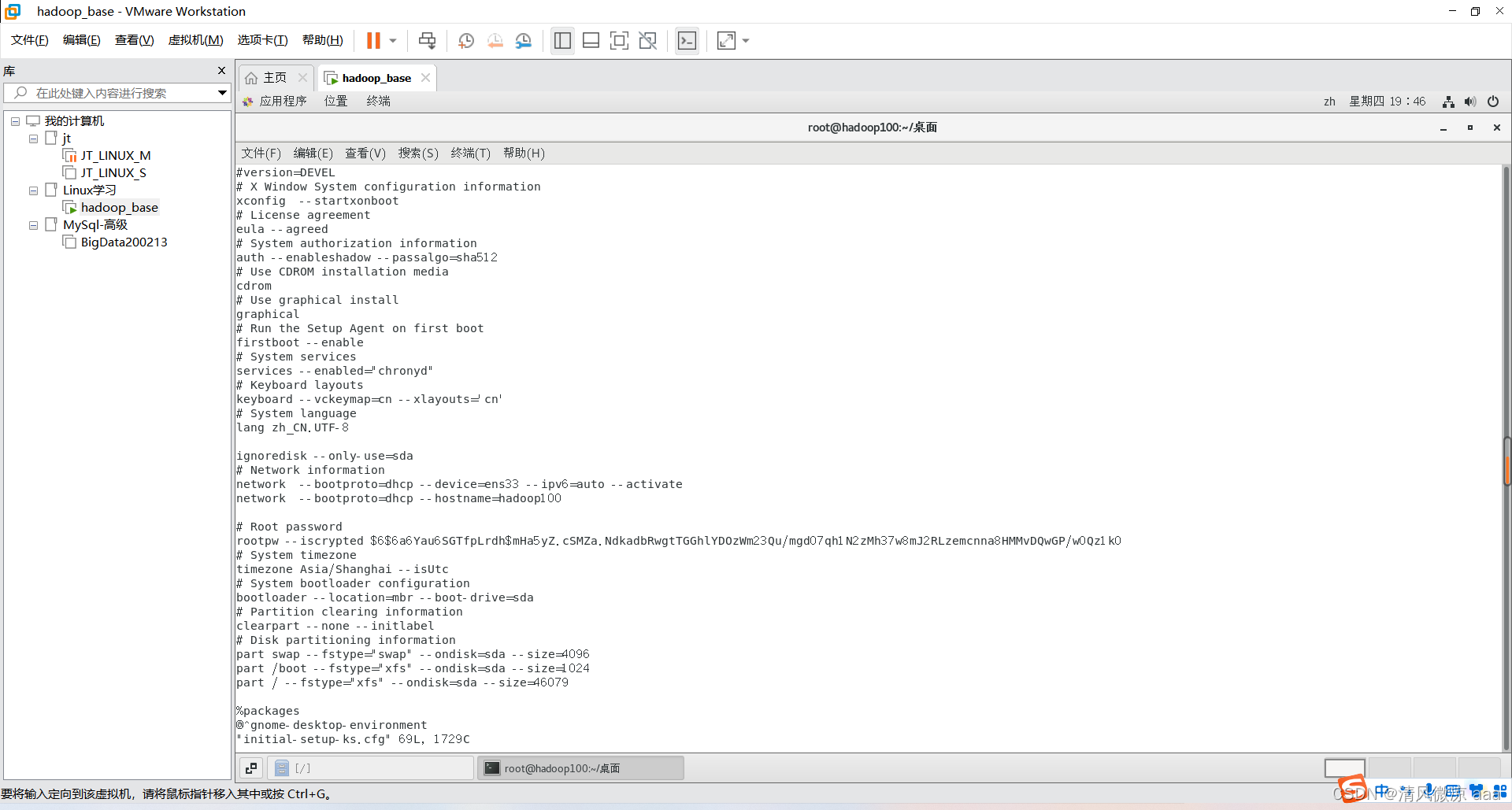Open the 选项卡(T) menu
This screenshot has width=1512, height=810.
(263, 40)
